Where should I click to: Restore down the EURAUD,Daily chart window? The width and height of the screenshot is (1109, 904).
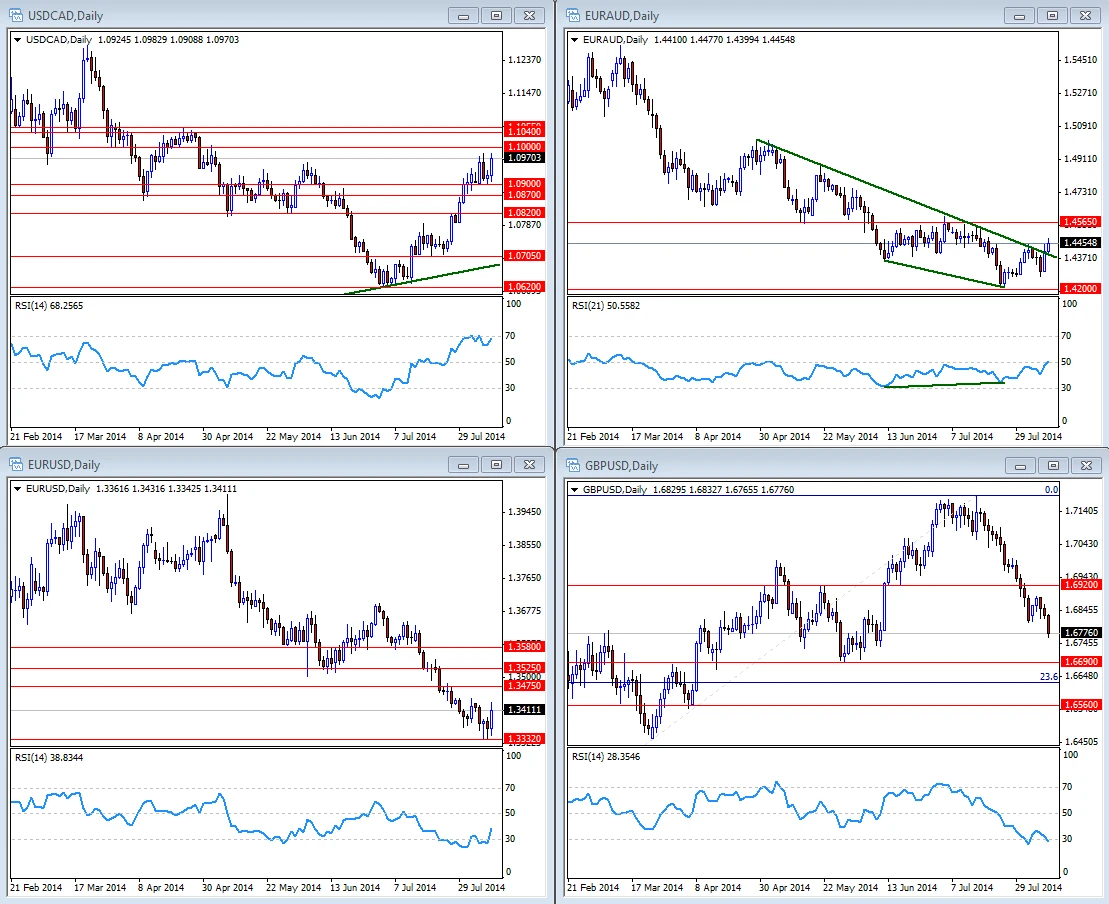coord(1052,16)
